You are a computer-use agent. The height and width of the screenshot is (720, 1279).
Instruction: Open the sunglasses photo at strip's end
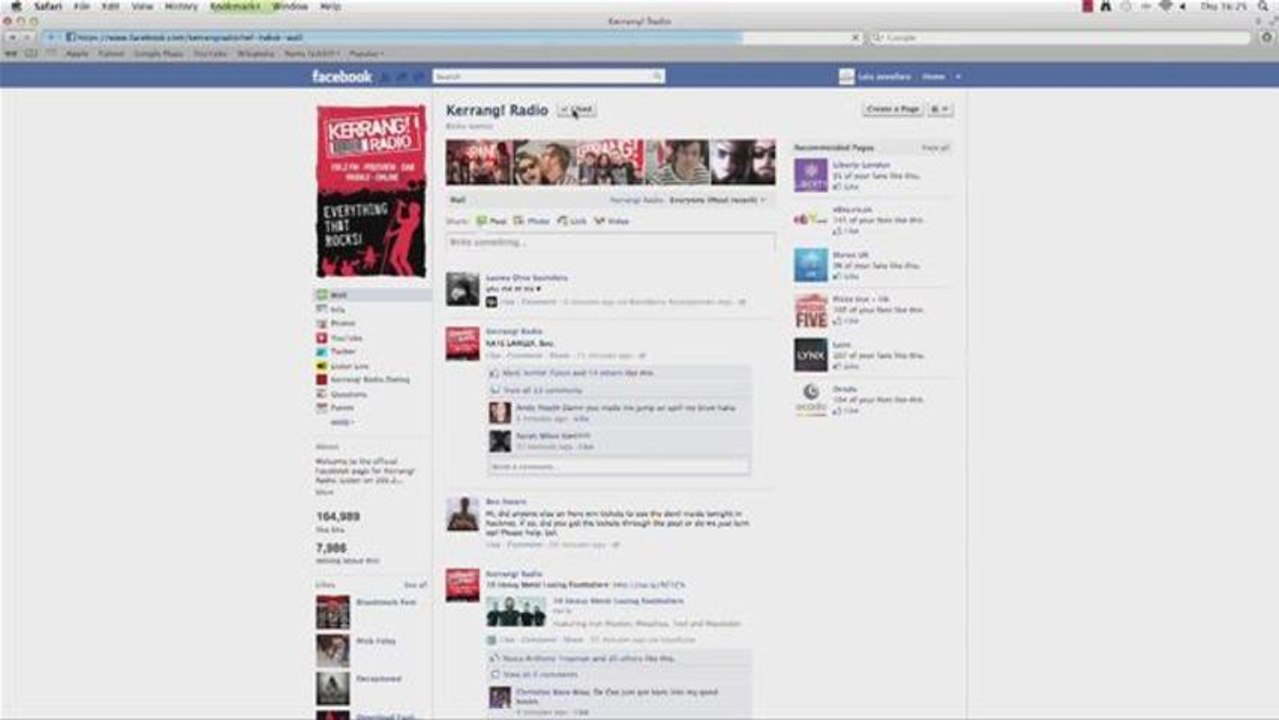pos(743,162)
